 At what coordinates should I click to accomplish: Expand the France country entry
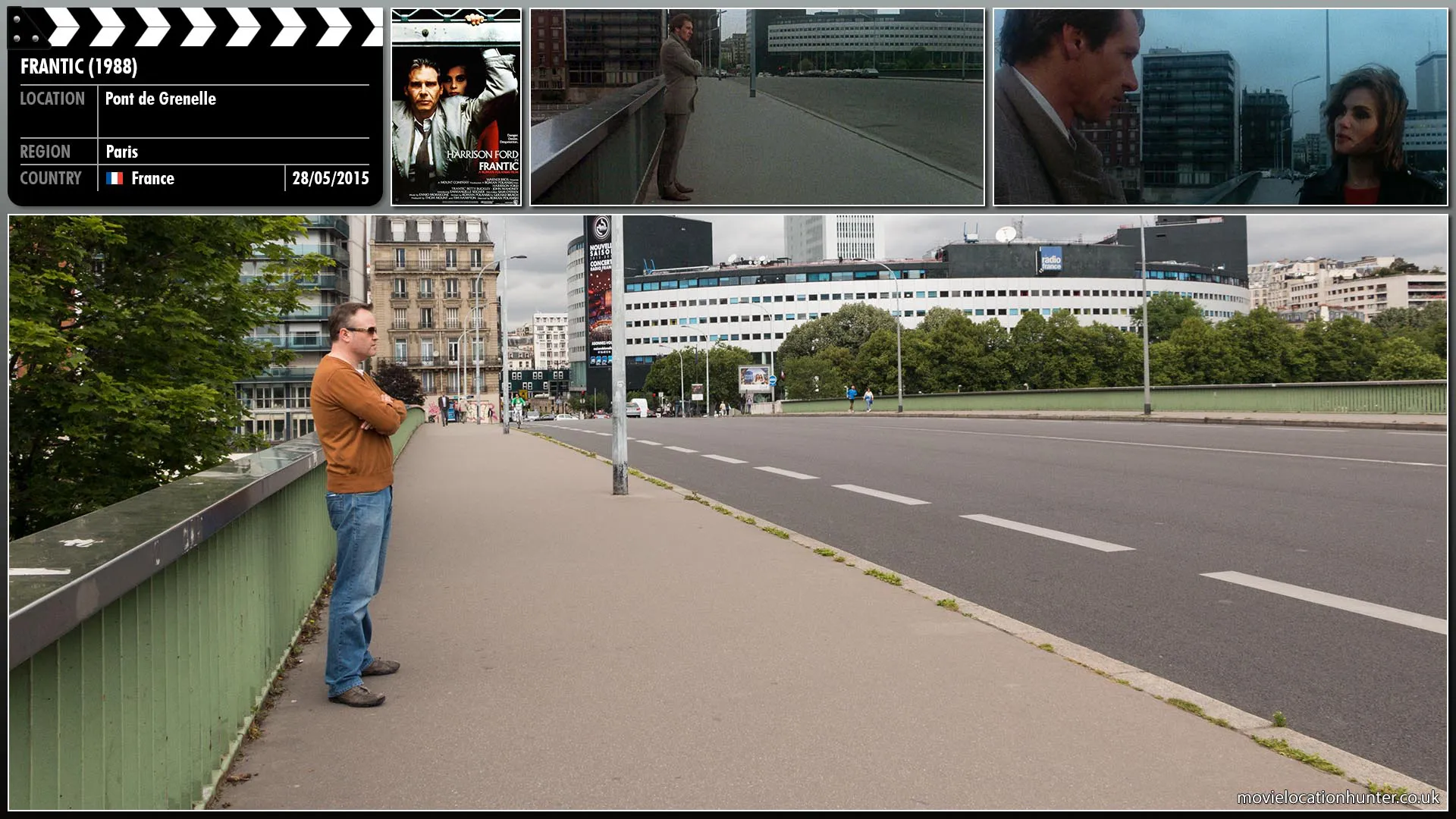tap(152, 179)
